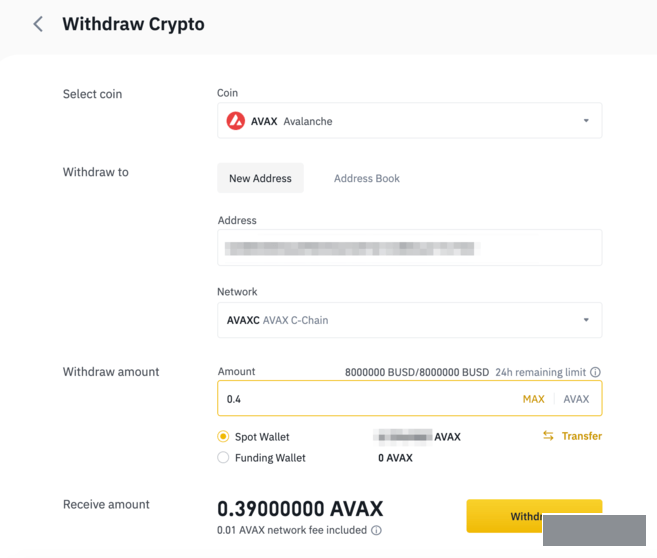This screenshot has width=657, height=558.
Task: Expand the Coin dropdown arrow
Action: tap(586, 121)
